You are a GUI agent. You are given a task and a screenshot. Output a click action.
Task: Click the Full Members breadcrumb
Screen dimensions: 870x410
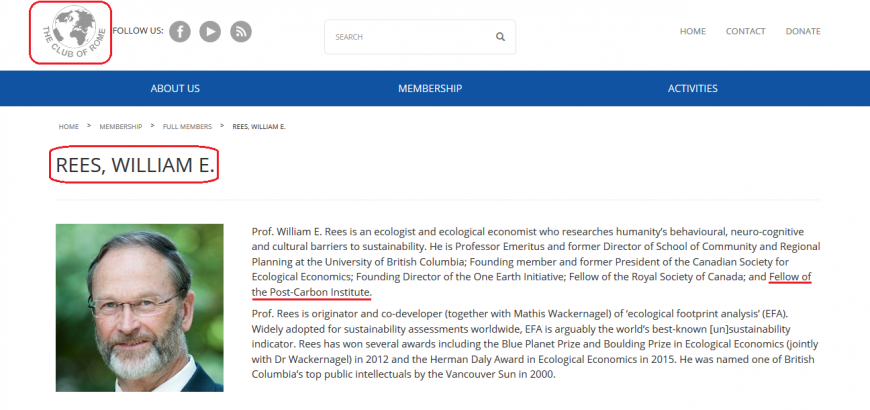click(x=187, y=126)
